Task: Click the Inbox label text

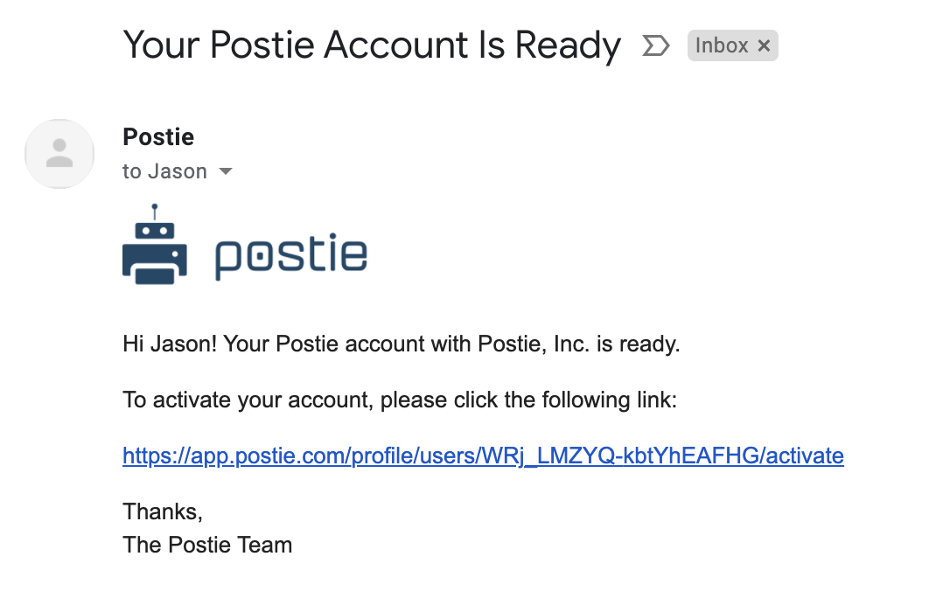Action: point(721,46)
